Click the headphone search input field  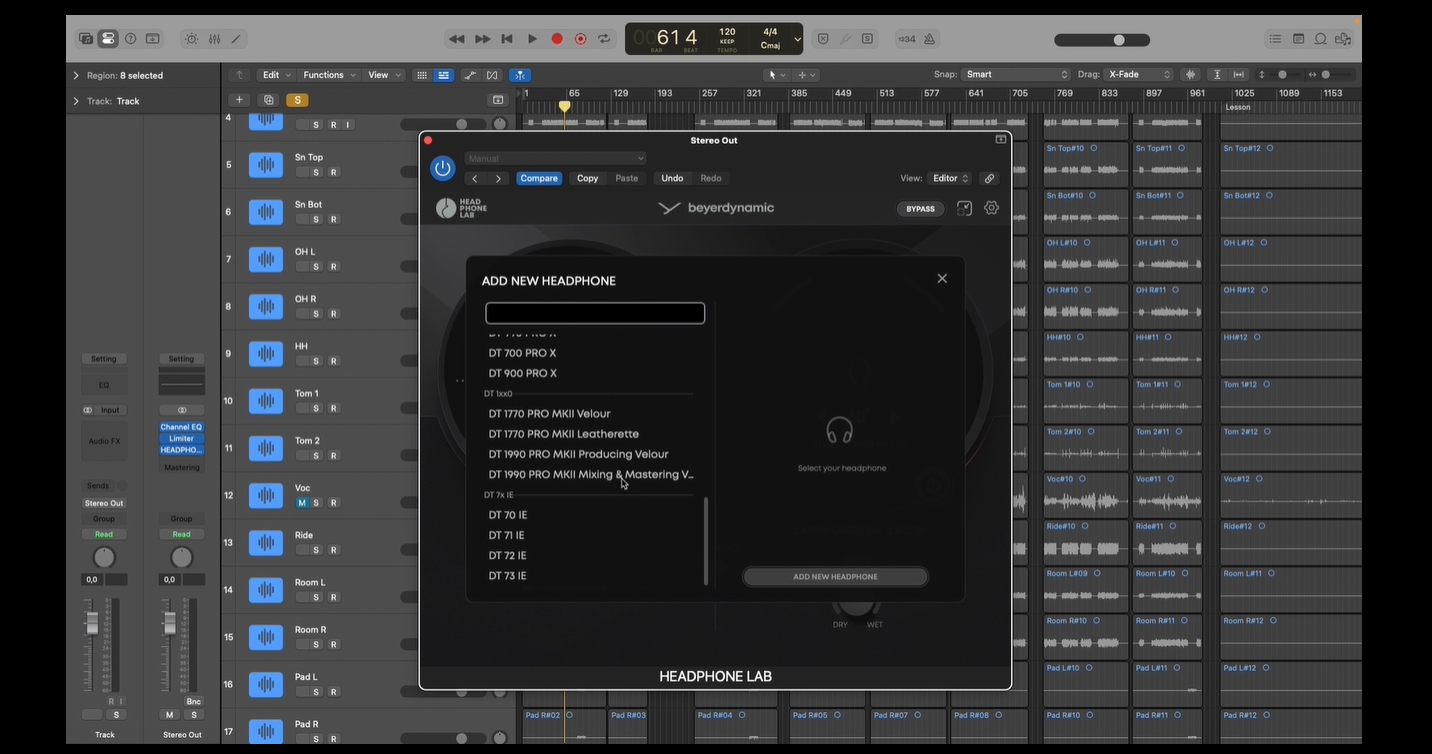pyautogui.click(x=595, y=314)
